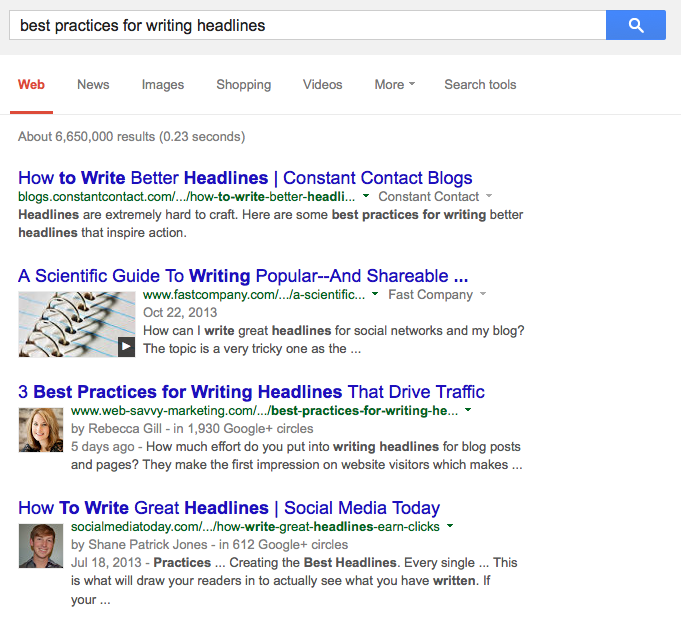Open Search tools options
Screen dimensions: 681x626
(x=480, y=84)
